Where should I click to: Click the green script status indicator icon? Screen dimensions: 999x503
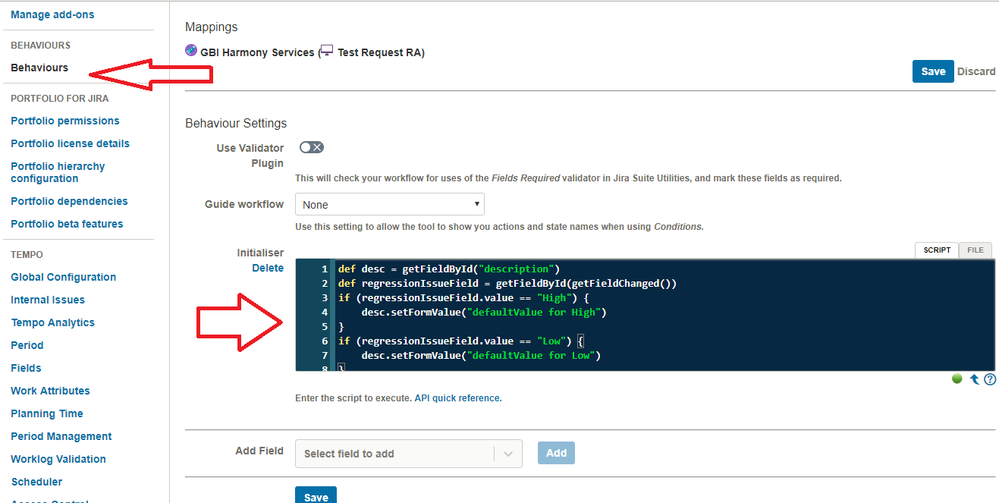[957, 379]
